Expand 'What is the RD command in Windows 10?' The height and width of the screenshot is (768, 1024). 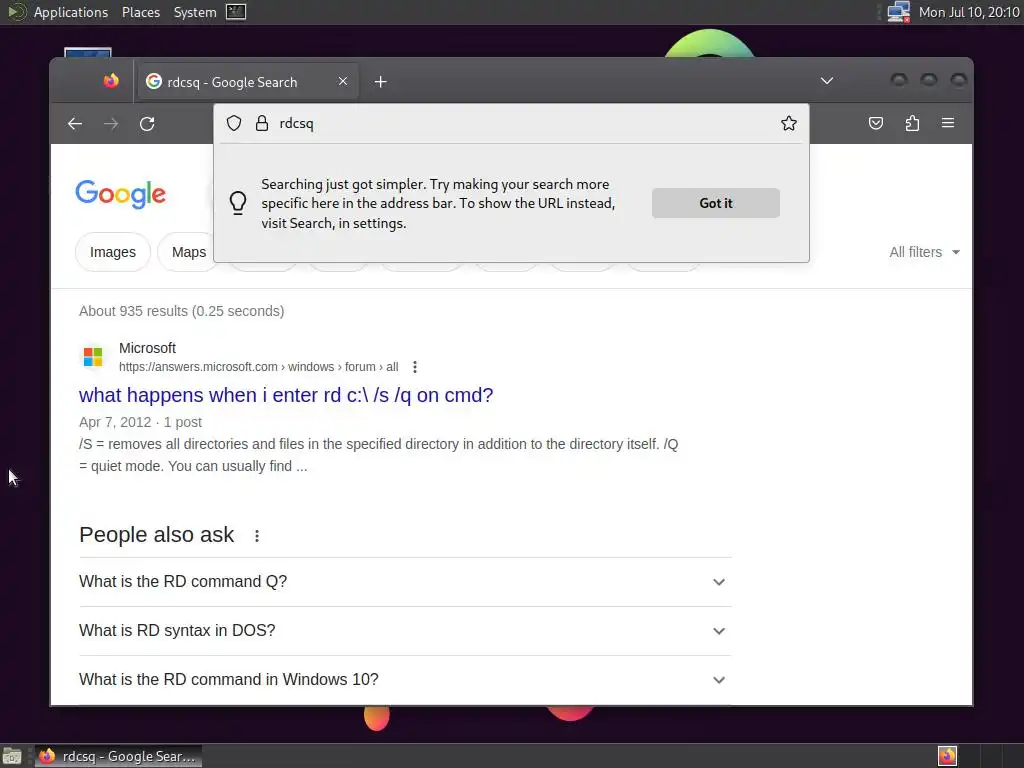click(405, 679)
